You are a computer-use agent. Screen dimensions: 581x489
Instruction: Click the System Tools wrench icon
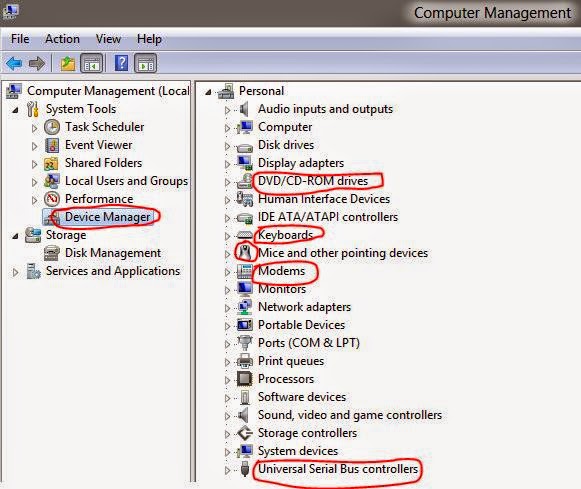[x=33, y=109]
